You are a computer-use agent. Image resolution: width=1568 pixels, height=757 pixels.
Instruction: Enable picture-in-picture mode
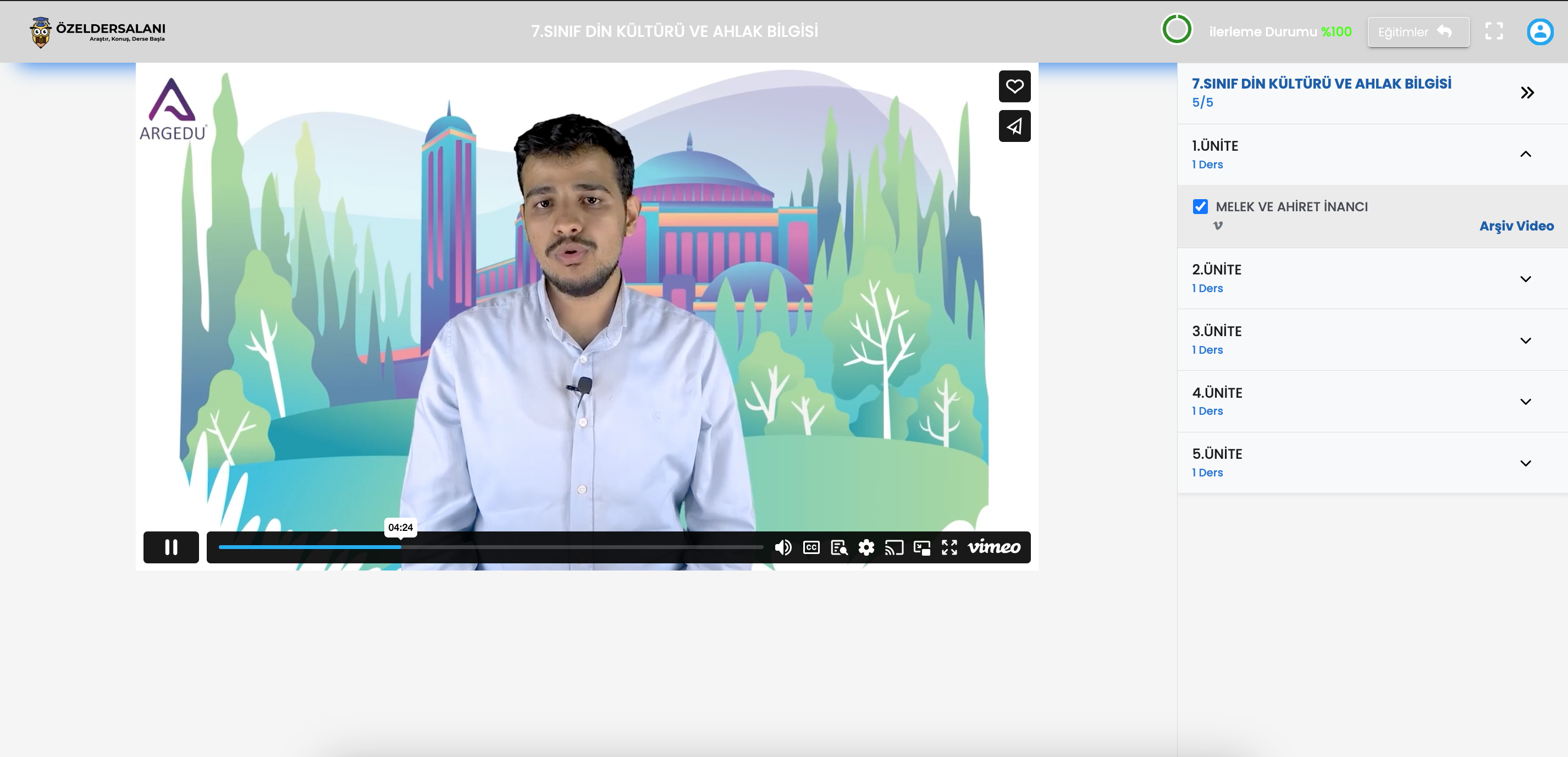click(921, 547)
